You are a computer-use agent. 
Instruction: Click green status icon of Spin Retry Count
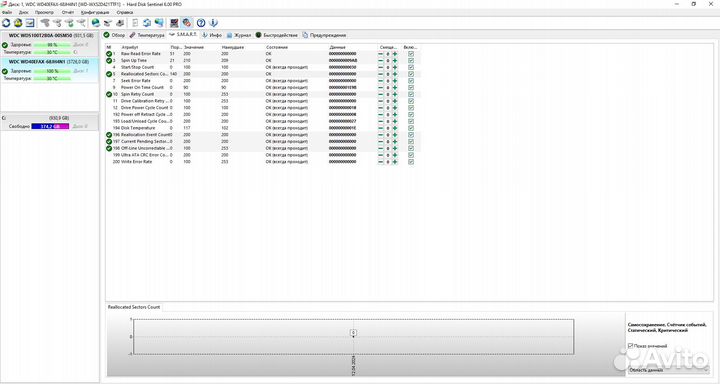pyautogui.click(x=109, y=94)
